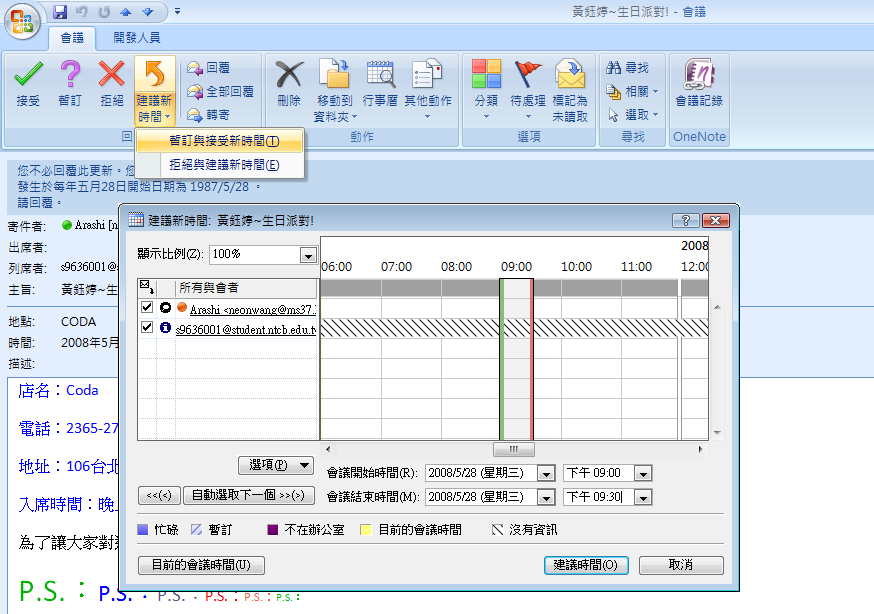Mark meeting as tentative (暫訂)

(x=70, y=84)
